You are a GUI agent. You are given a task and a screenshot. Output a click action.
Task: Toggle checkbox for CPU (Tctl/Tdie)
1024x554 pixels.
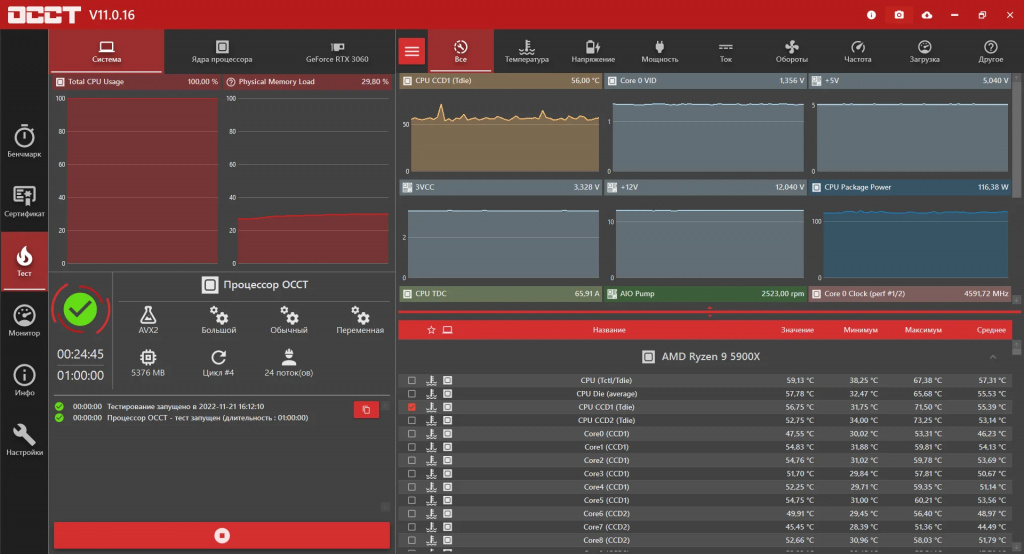[x=411, y=380]
